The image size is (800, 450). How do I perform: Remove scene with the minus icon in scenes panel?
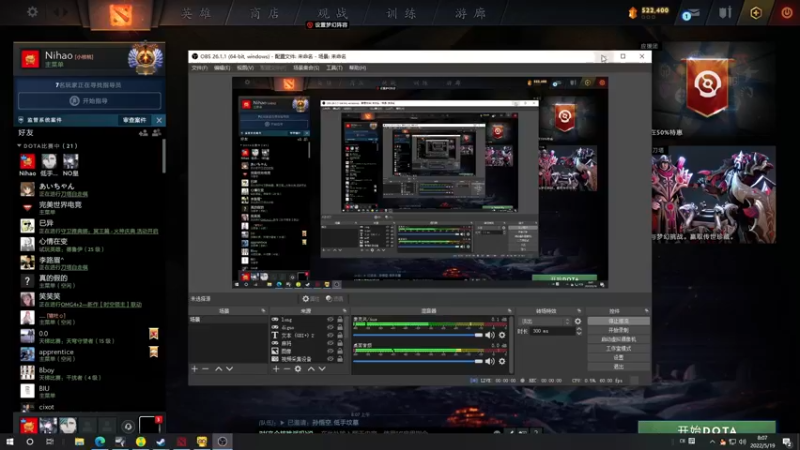(x=206, y=368)
